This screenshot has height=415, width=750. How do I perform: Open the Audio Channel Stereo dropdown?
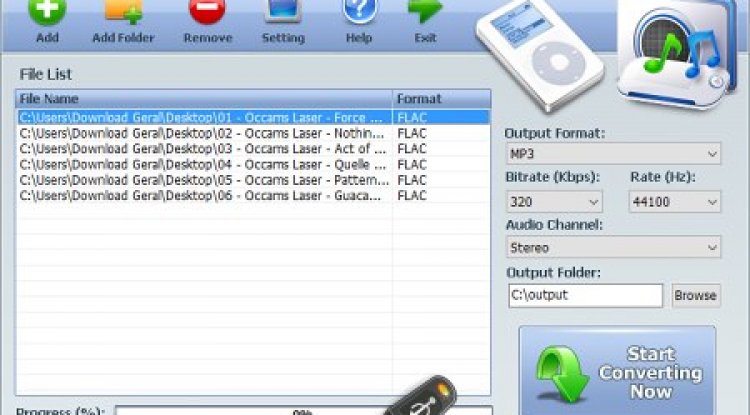pos(614,247)
